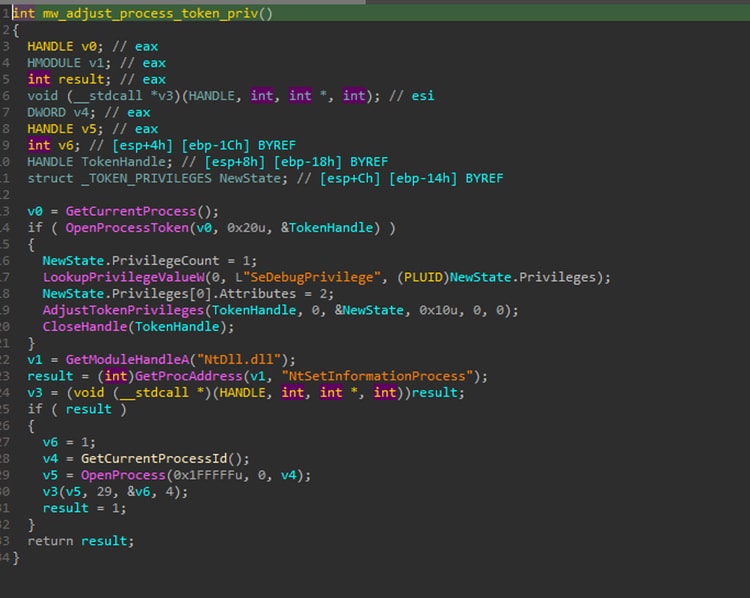The image size is (750, 598).
Task: Select the "NtDll.dll" string literal
Action: pos(239,360)
